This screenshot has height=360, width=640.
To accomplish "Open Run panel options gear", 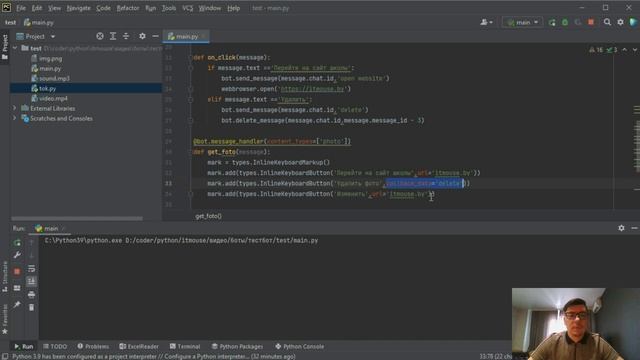I will pyautogui.click(x=621, y=228).
